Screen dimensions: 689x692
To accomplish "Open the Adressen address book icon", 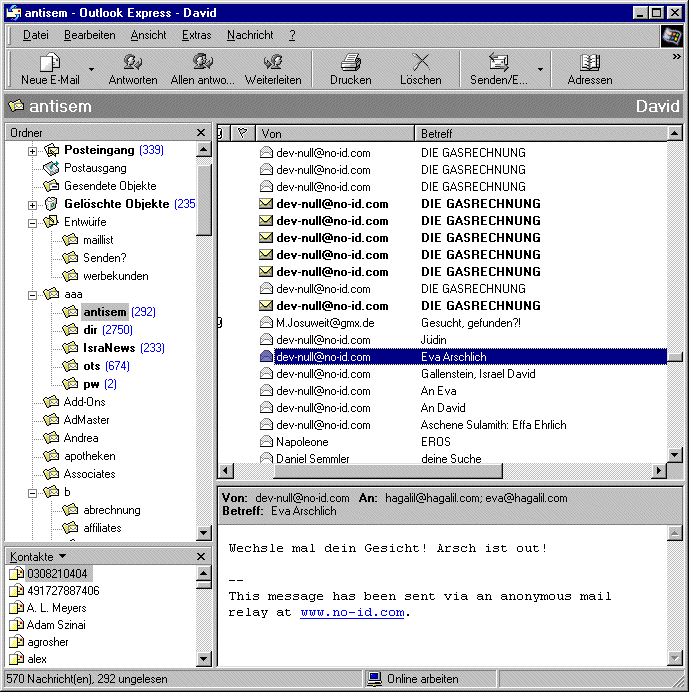I will [590, 62].
